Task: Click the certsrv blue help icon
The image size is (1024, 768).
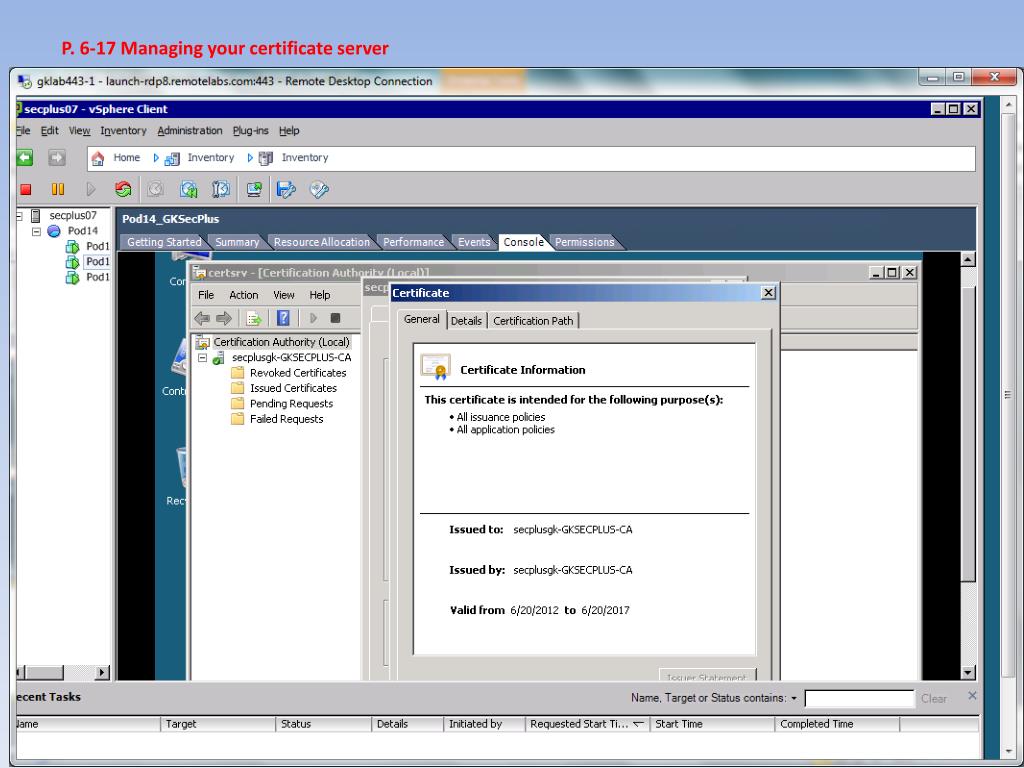Action: 283,318
